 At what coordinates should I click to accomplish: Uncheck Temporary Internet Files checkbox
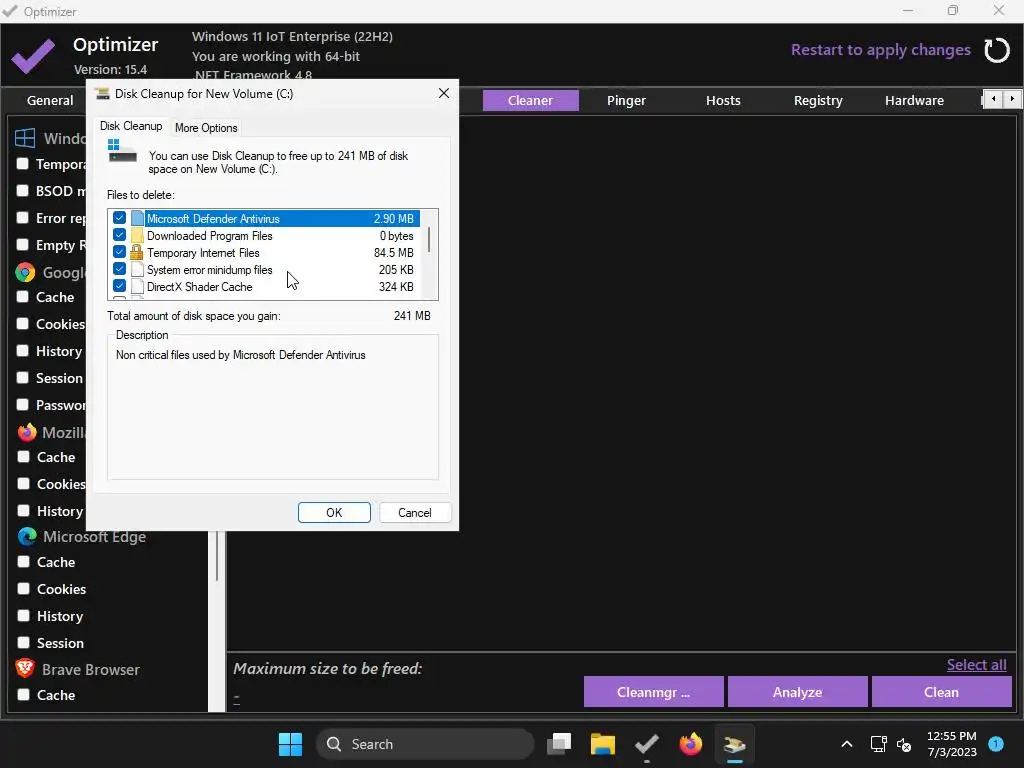(x=120, y=252)
